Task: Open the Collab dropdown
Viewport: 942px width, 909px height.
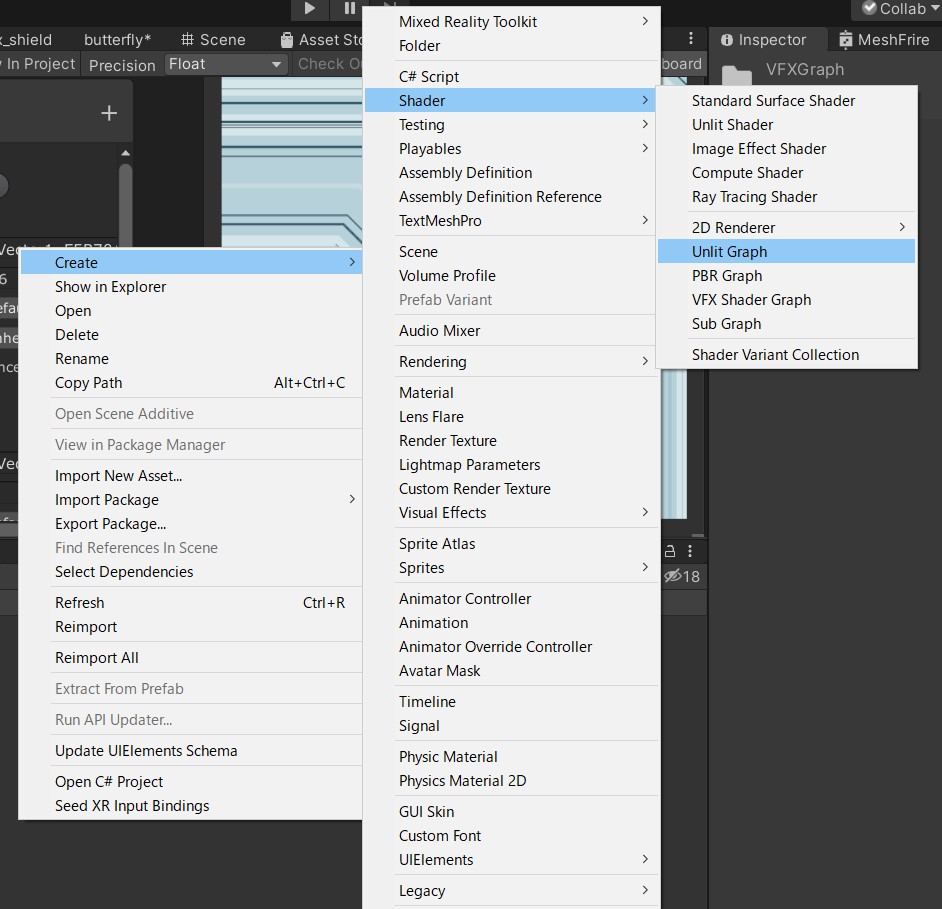Action: (901, 8)
